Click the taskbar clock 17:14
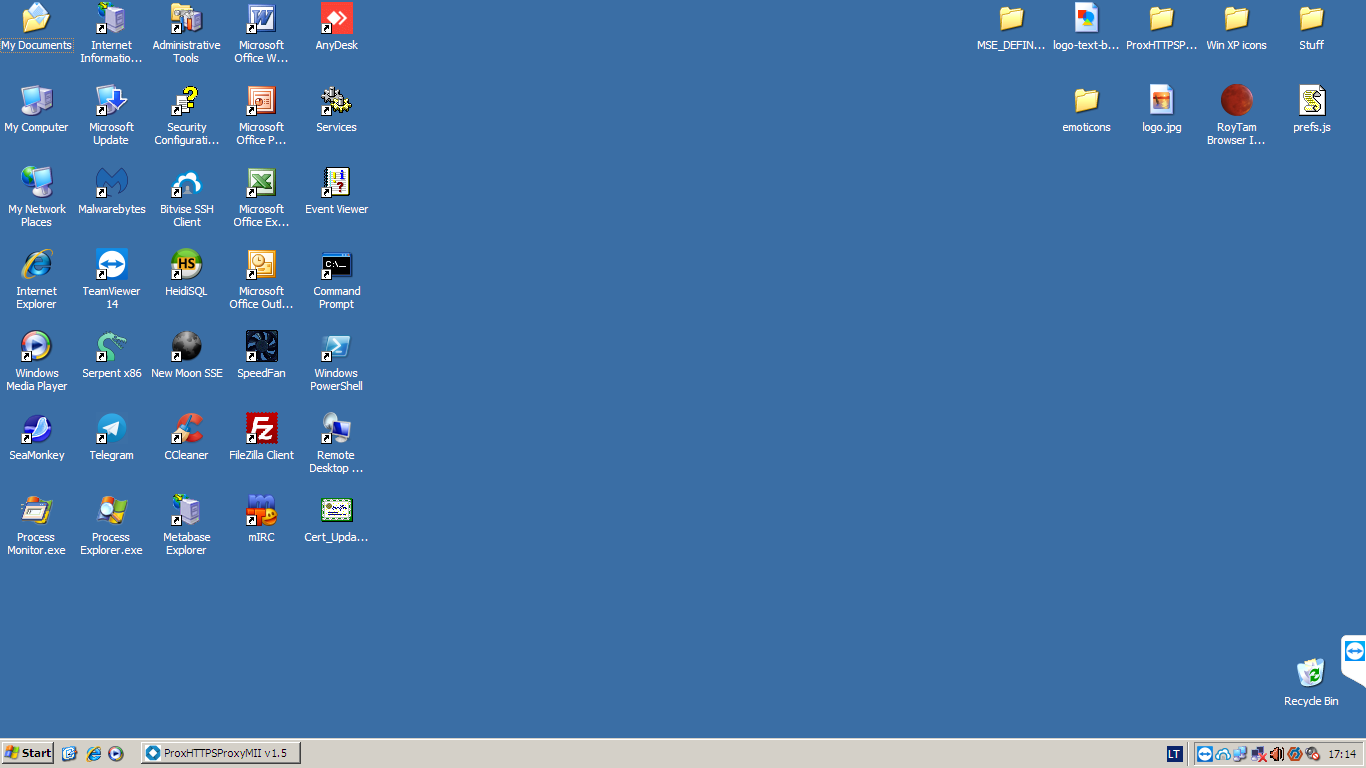 pos(1342,754)
